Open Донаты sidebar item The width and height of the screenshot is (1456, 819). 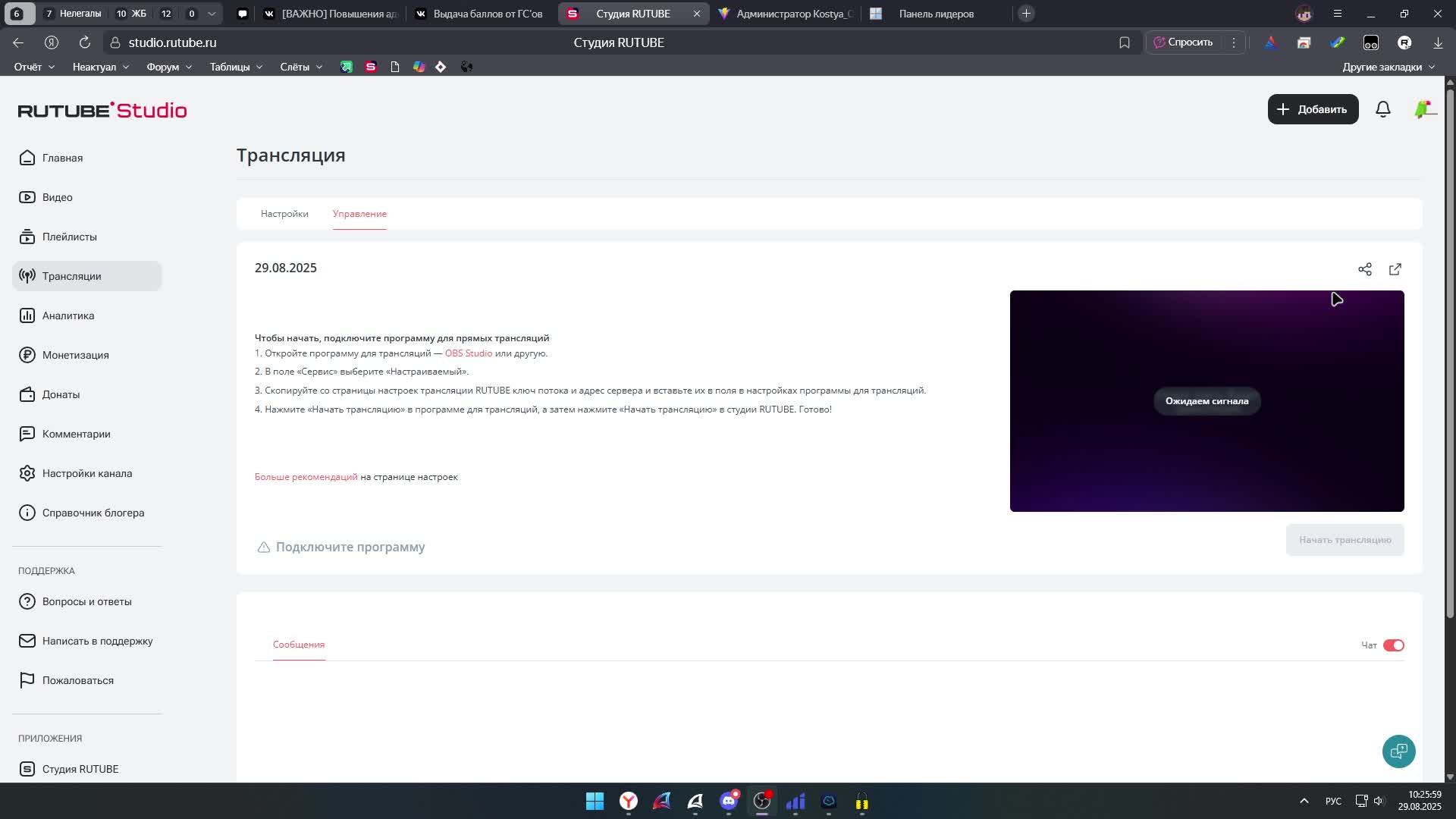point(61,394)
